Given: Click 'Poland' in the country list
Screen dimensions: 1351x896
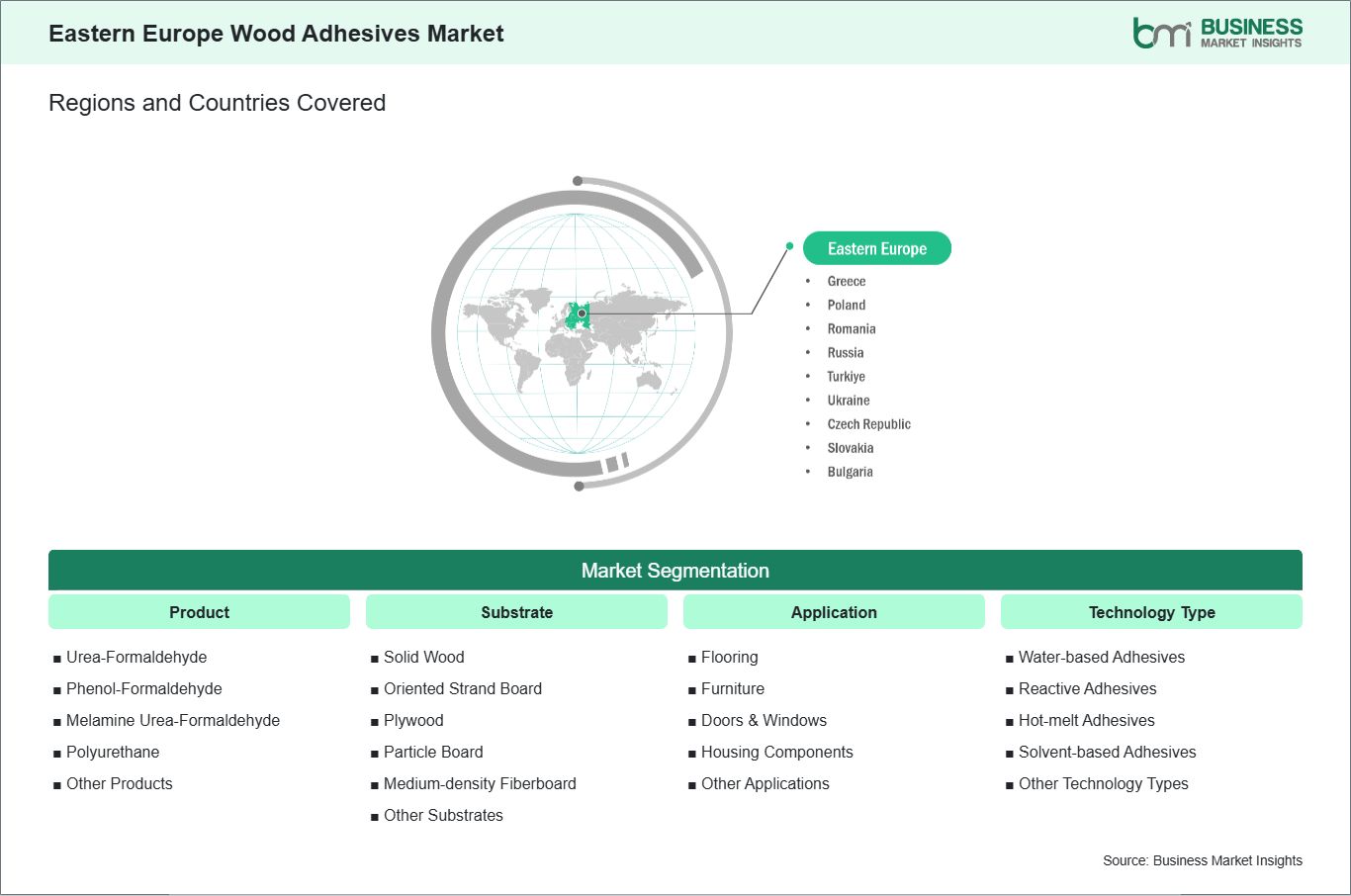Looking at the screenshot, I should click(x=847, y=306).
